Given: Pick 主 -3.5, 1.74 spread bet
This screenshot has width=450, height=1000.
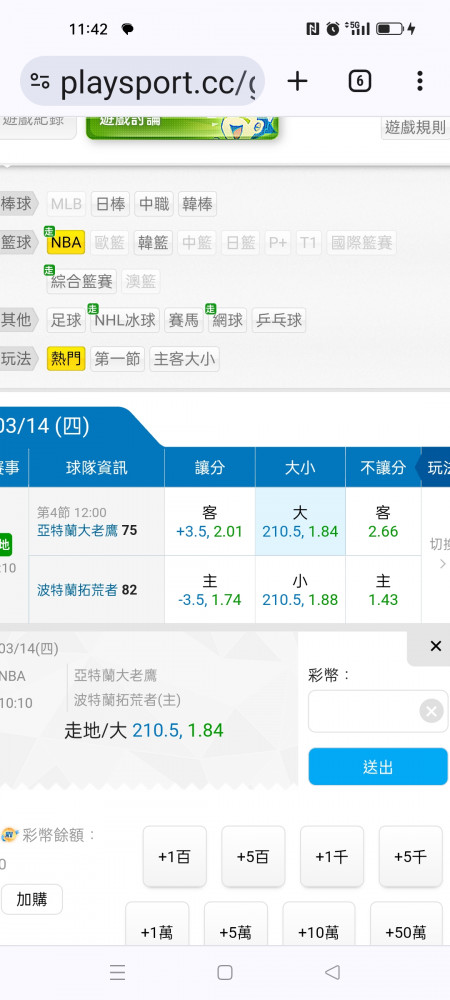Looking at the screenshot, I should click(210, 590).
